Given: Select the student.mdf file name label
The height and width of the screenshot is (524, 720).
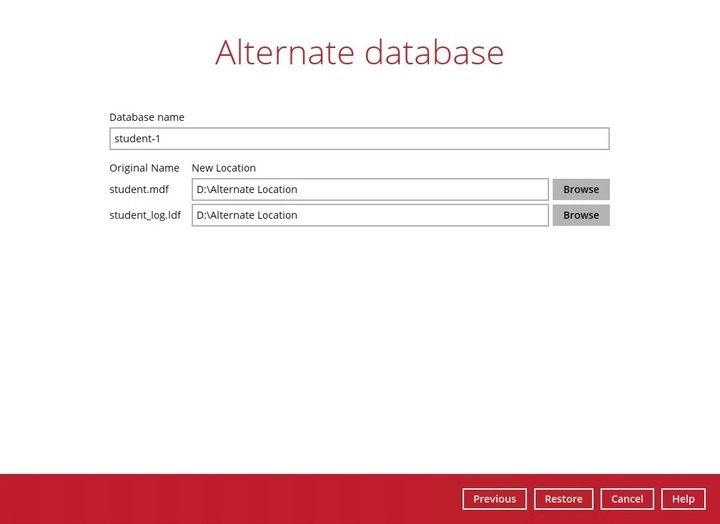Looking at the screenshot, I should coord(139,189).
